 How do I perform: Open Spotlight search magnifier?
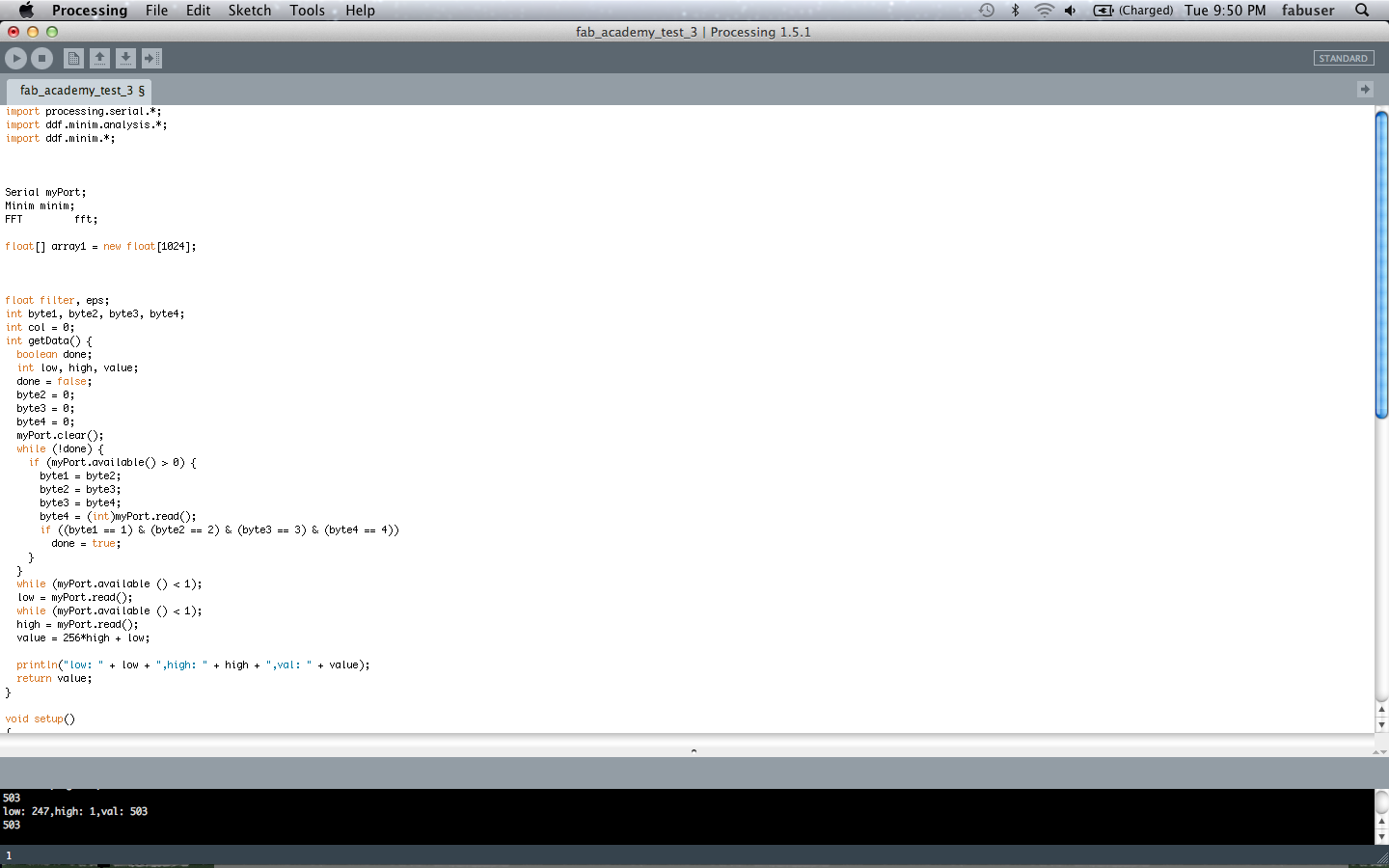(x=1362, y=10)
